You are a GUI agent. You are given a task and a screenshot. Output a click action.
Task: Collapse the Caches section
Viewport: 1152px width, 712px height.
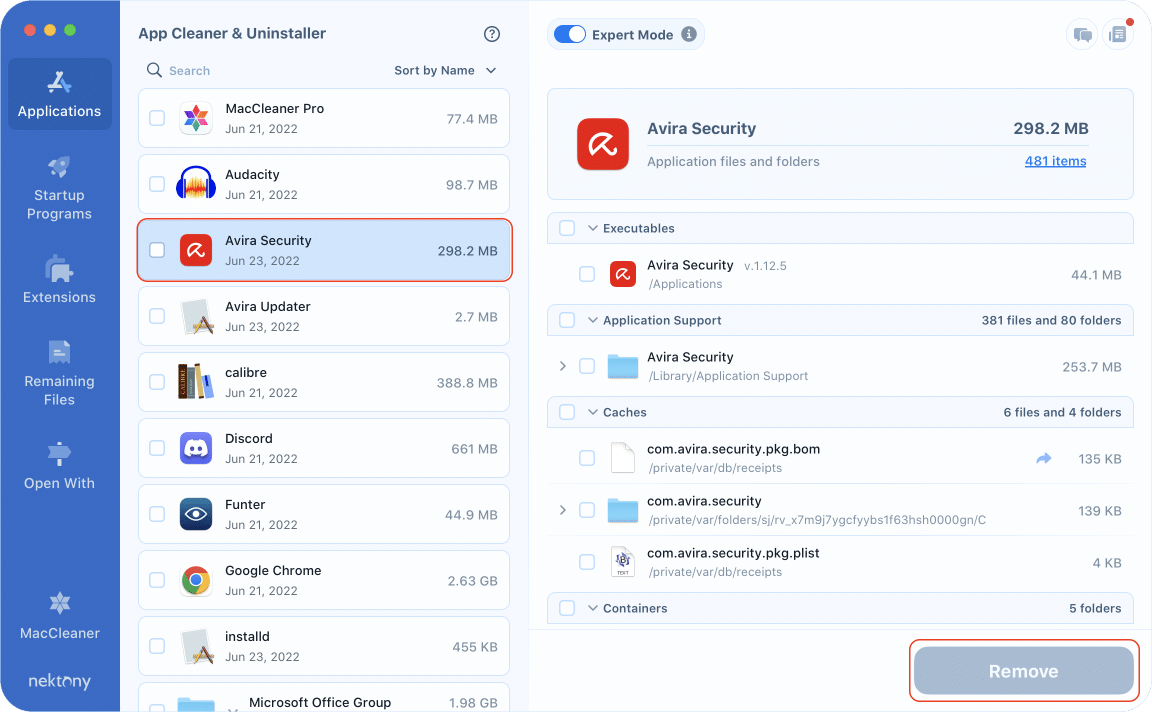(x=593, y=412)
